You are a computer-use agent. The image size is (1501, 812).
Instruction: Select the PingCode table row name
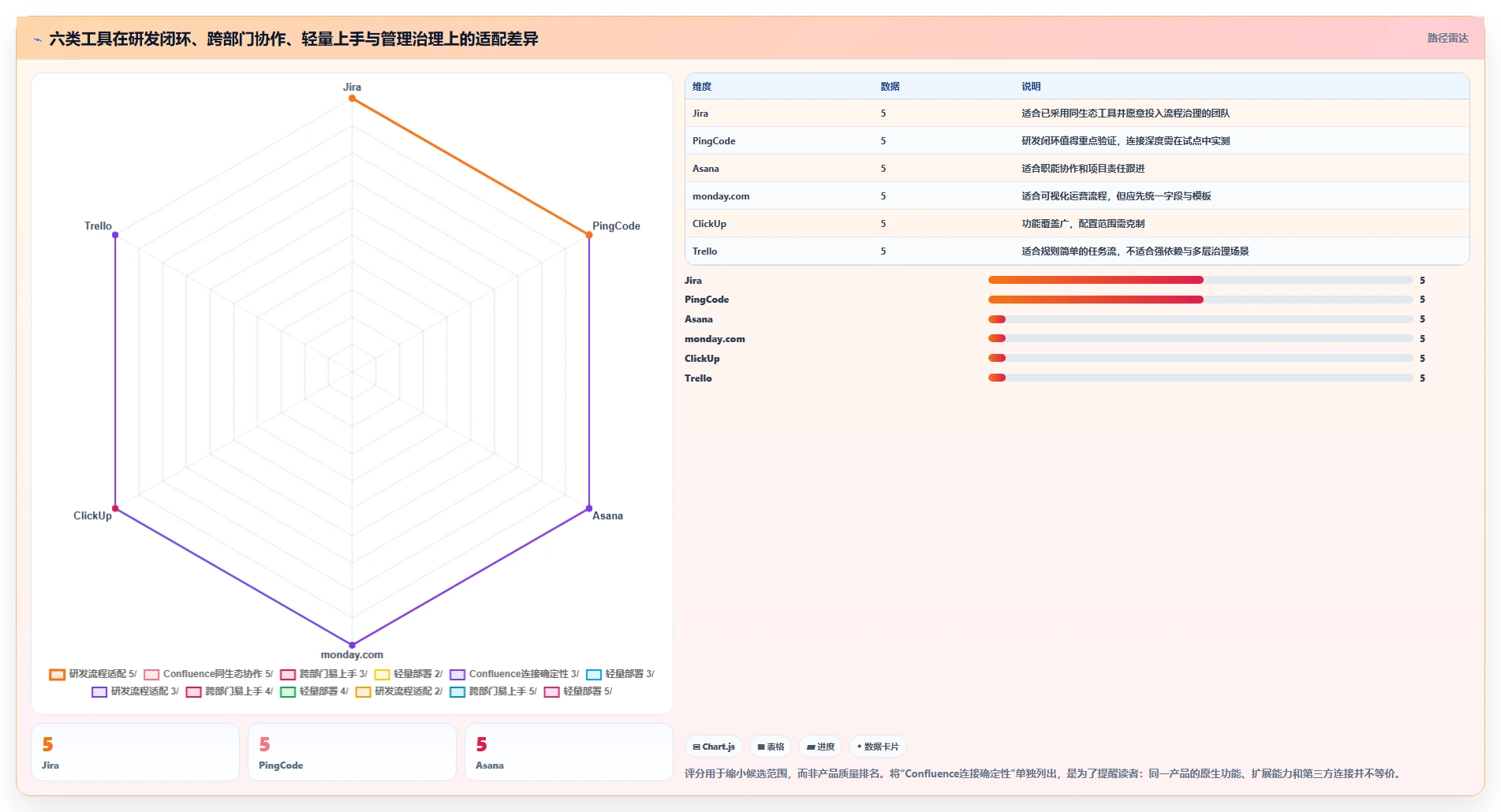click(x=714, y=141)
